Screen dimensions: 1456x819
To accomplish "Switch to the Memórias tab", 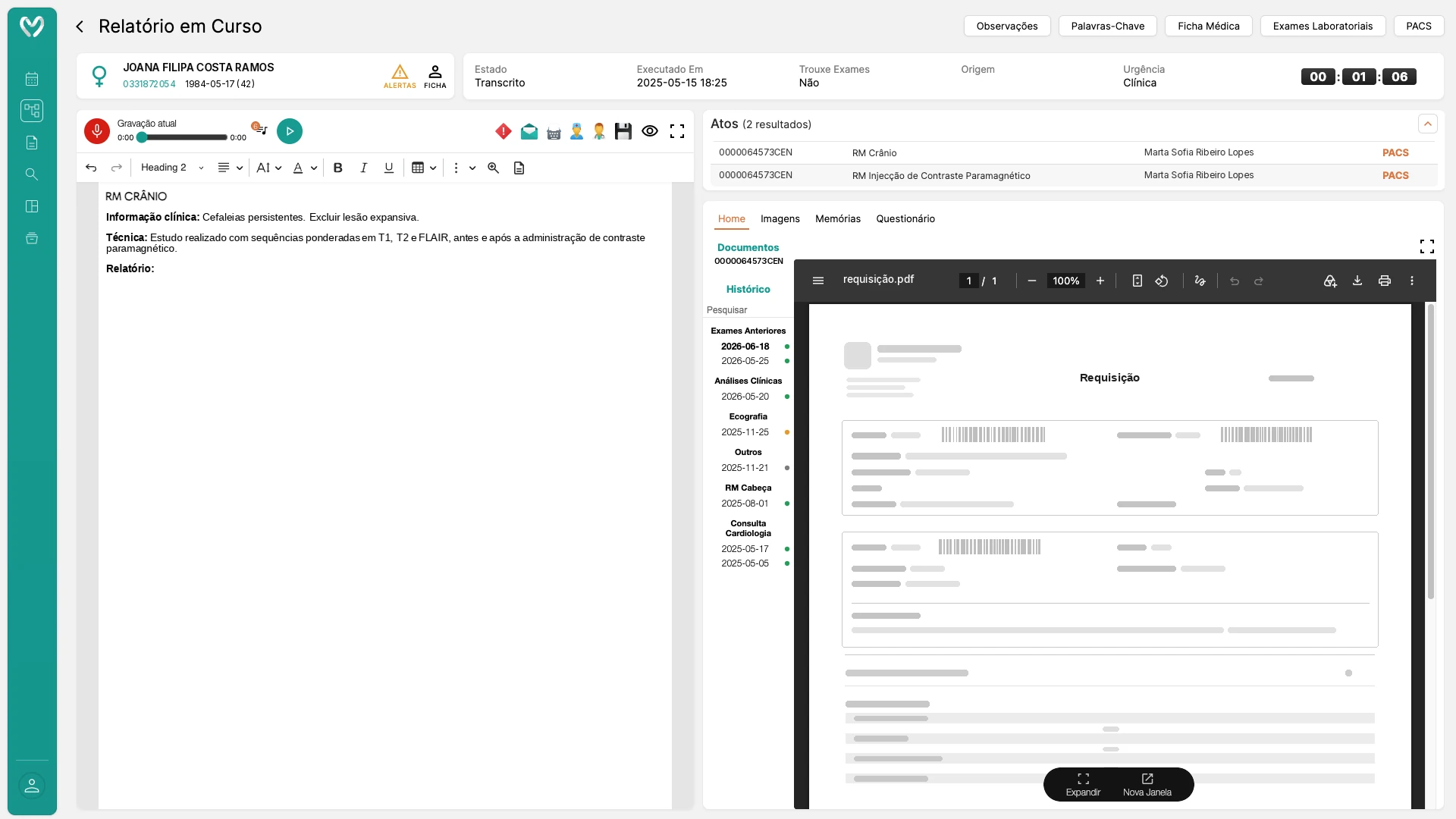I will [x=838, y=218].
